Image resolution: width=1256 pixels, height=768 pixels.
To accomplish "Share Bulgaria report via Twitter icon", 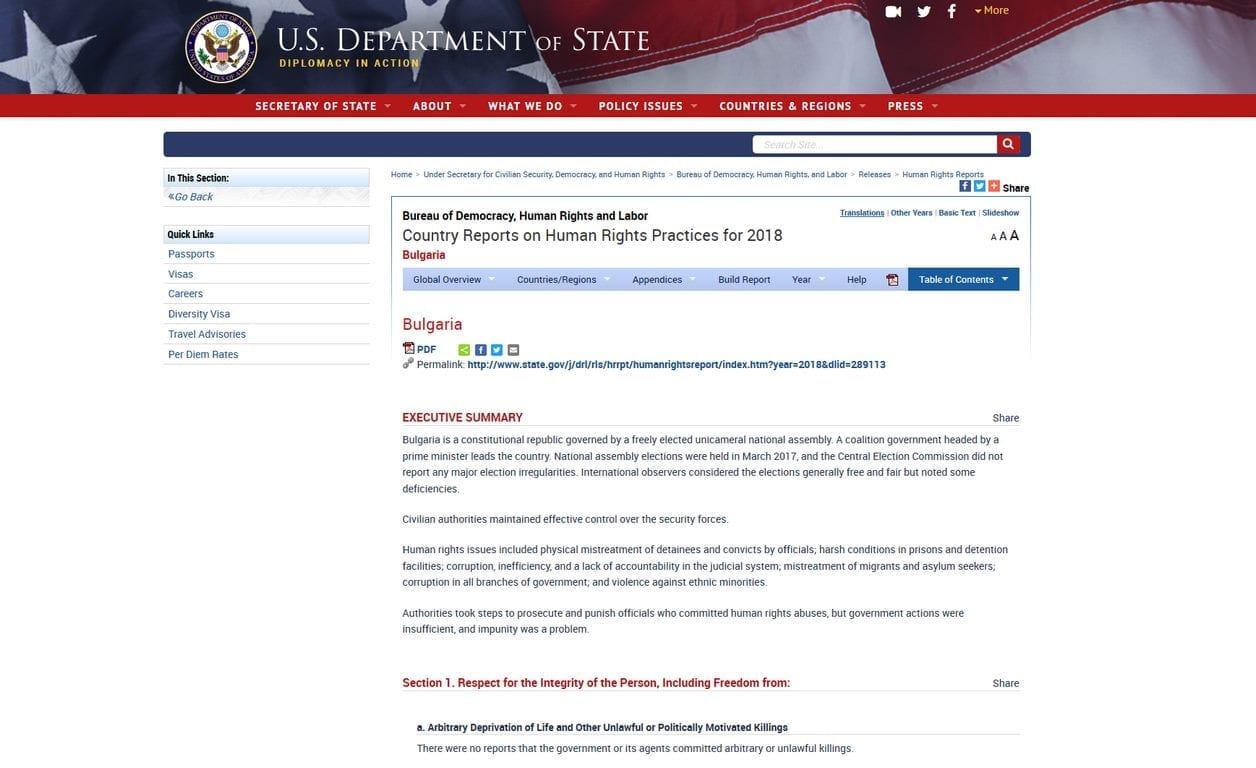I will [497, 350].
